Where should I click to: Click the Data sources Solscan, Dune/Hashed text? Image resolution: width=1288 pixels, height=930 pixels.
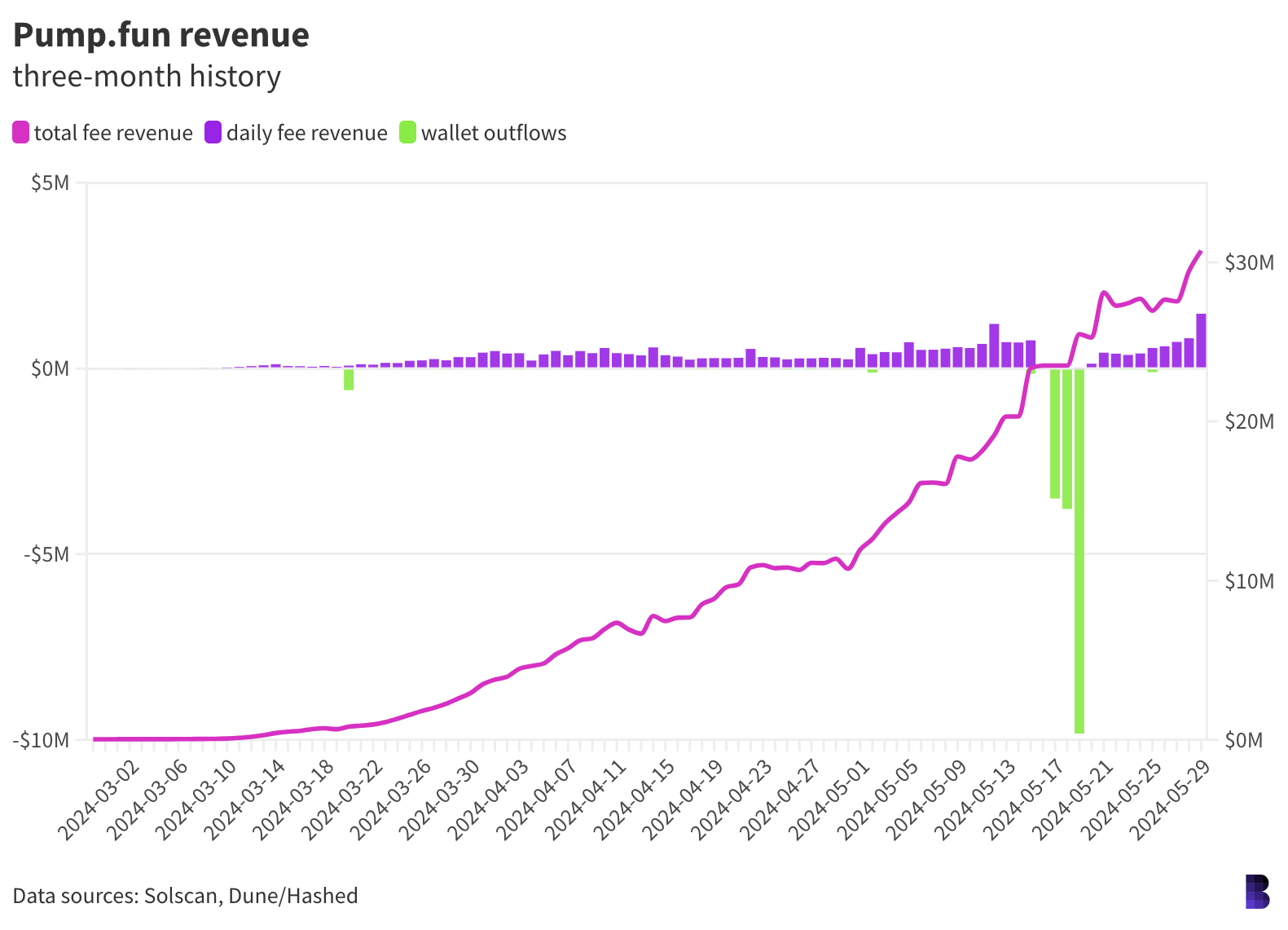[186, 896]
